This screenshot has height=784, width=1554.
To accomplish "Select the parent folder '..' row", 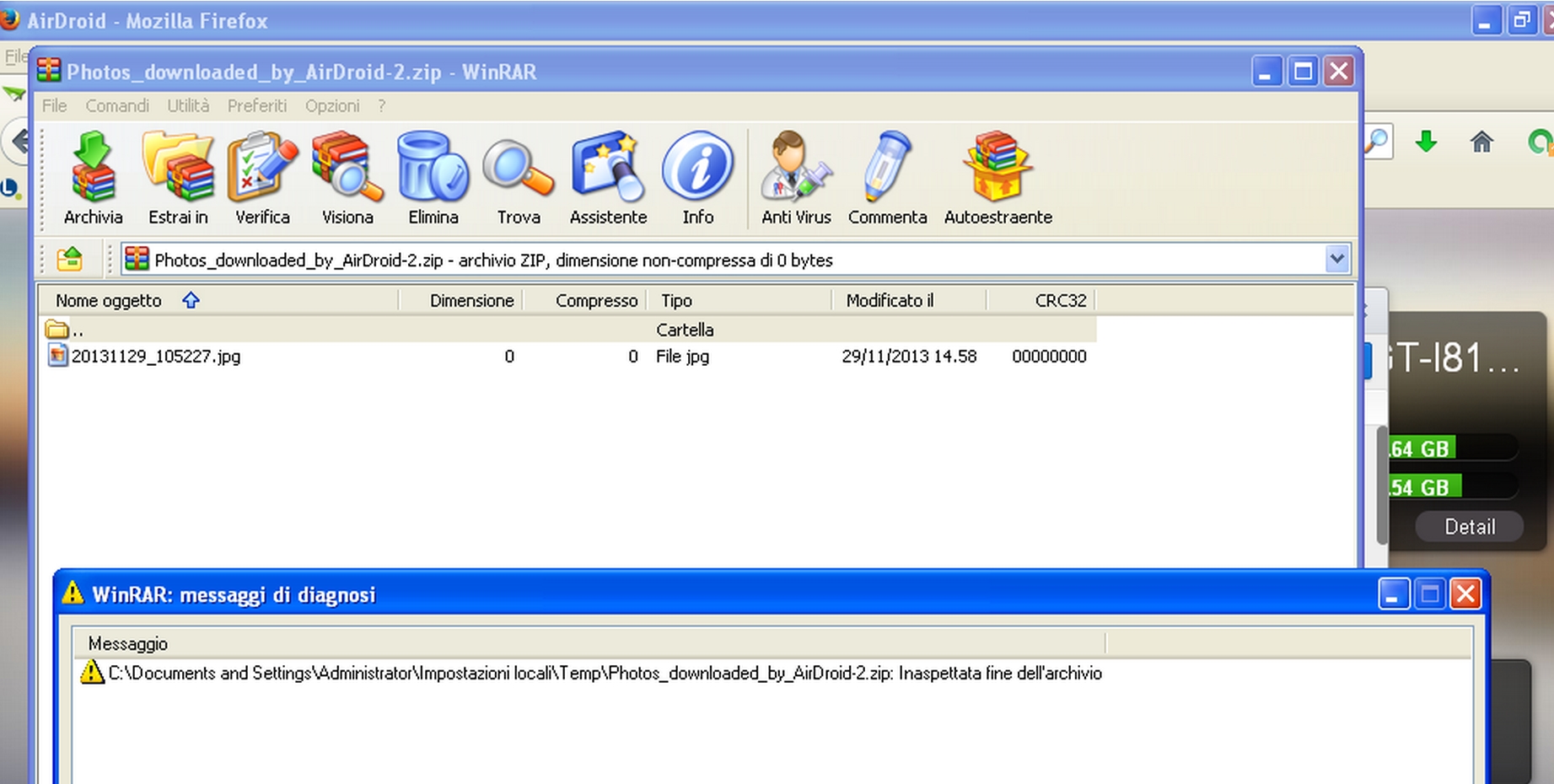I will [x=568, y=329].
